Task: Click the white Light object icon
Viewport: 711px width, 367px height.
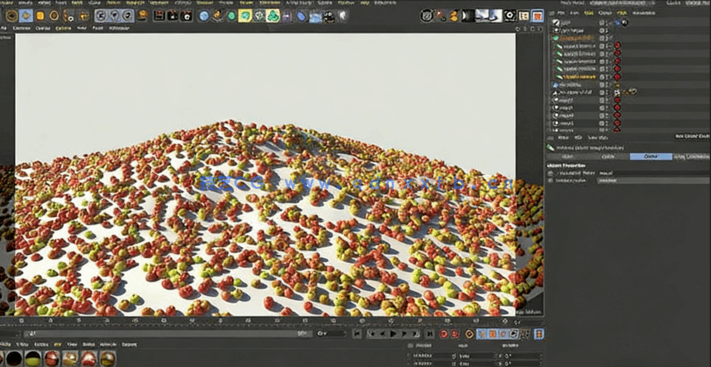Action: [343, 17]
